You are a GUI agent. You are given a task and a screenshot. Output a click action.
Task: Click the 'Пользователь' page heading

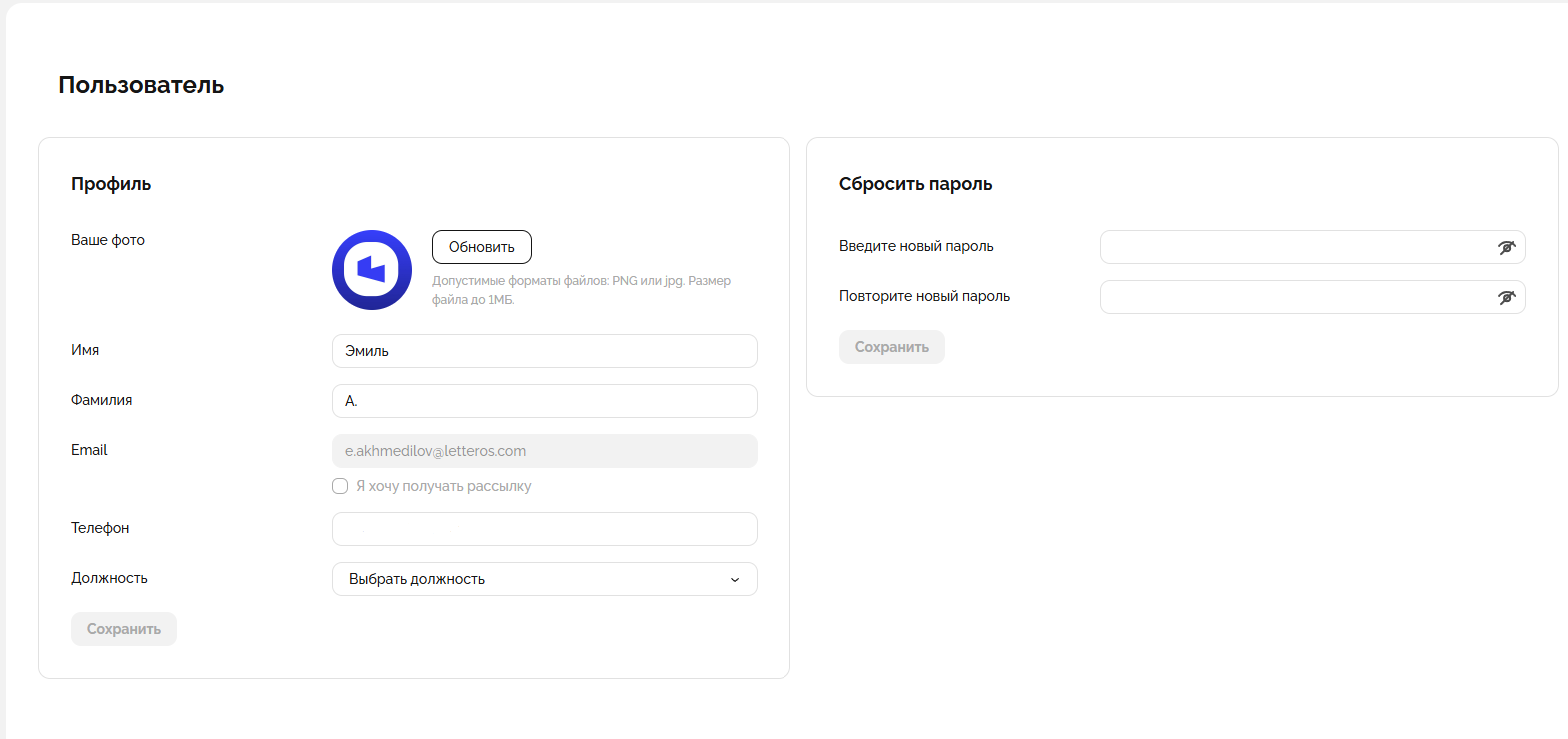tap(141, 85)
